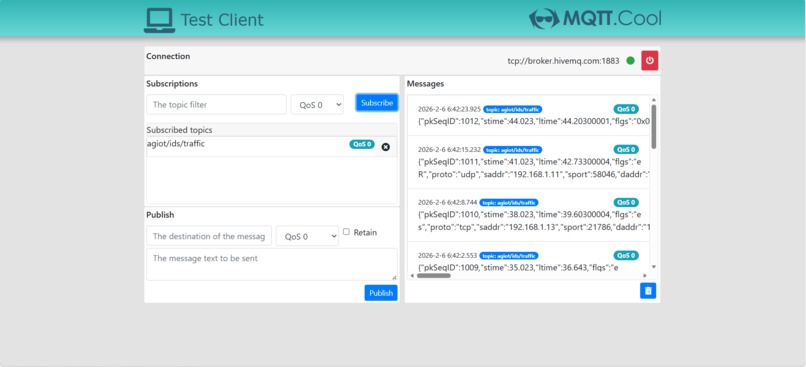Click the messages scroll up arrow
Viewport: 806px width, 367px height.
[x=654, y=100]
